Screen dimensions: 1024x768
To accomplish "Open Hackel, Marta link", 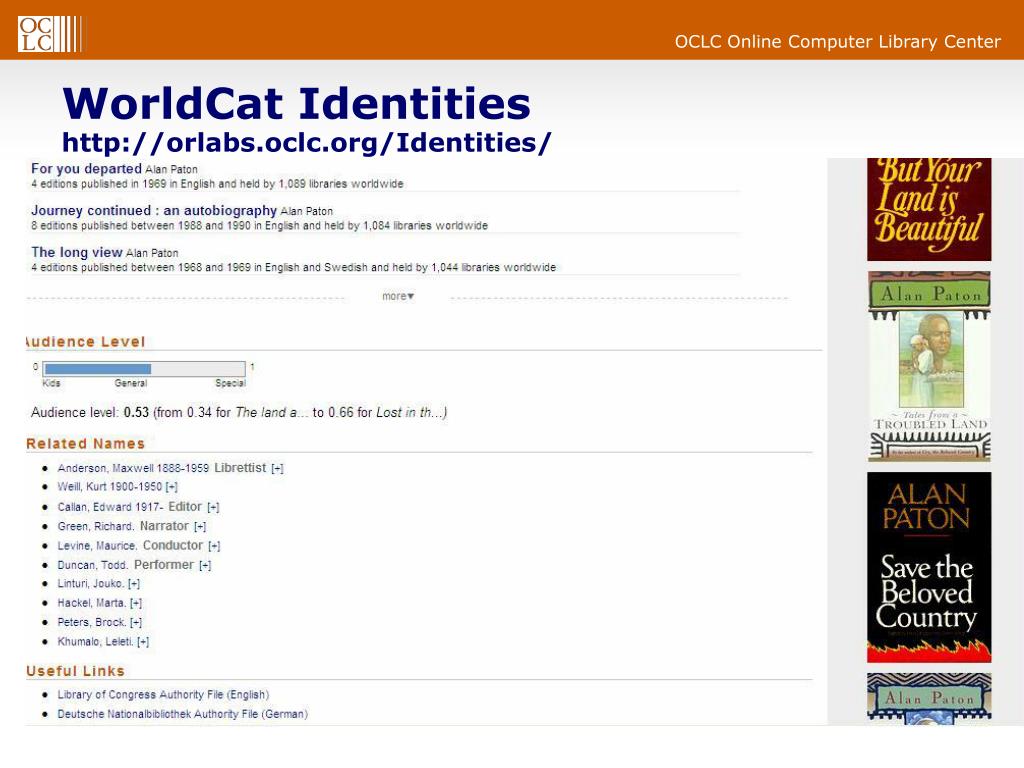I will 91,603.
